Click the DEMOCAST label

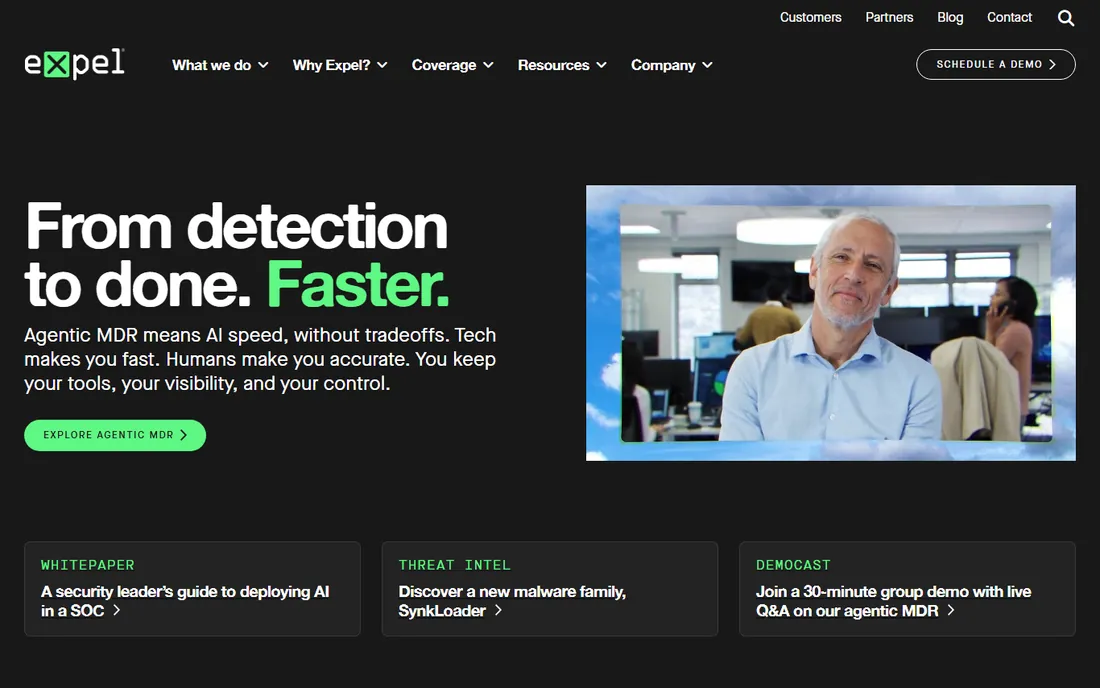[x=793, y=565]
